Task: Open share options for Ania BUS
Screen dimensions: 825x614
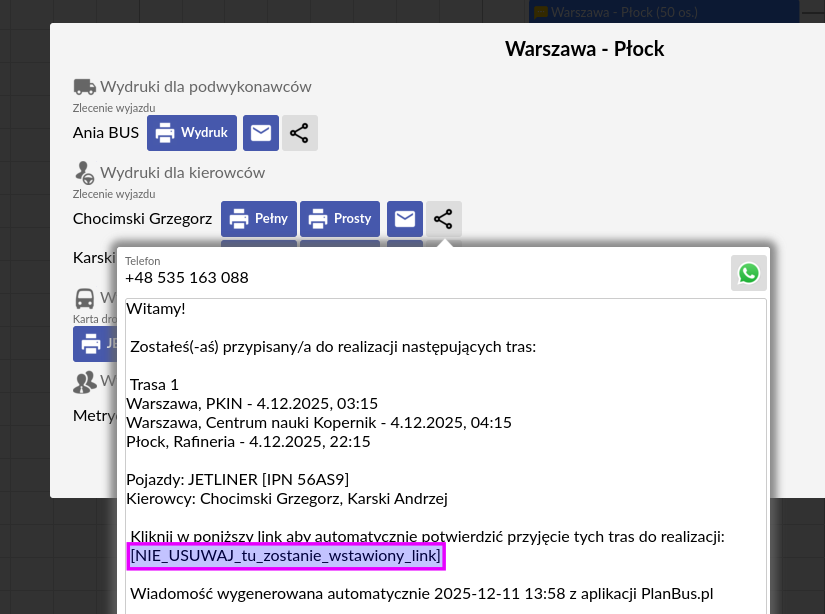Action: [299, 133]
